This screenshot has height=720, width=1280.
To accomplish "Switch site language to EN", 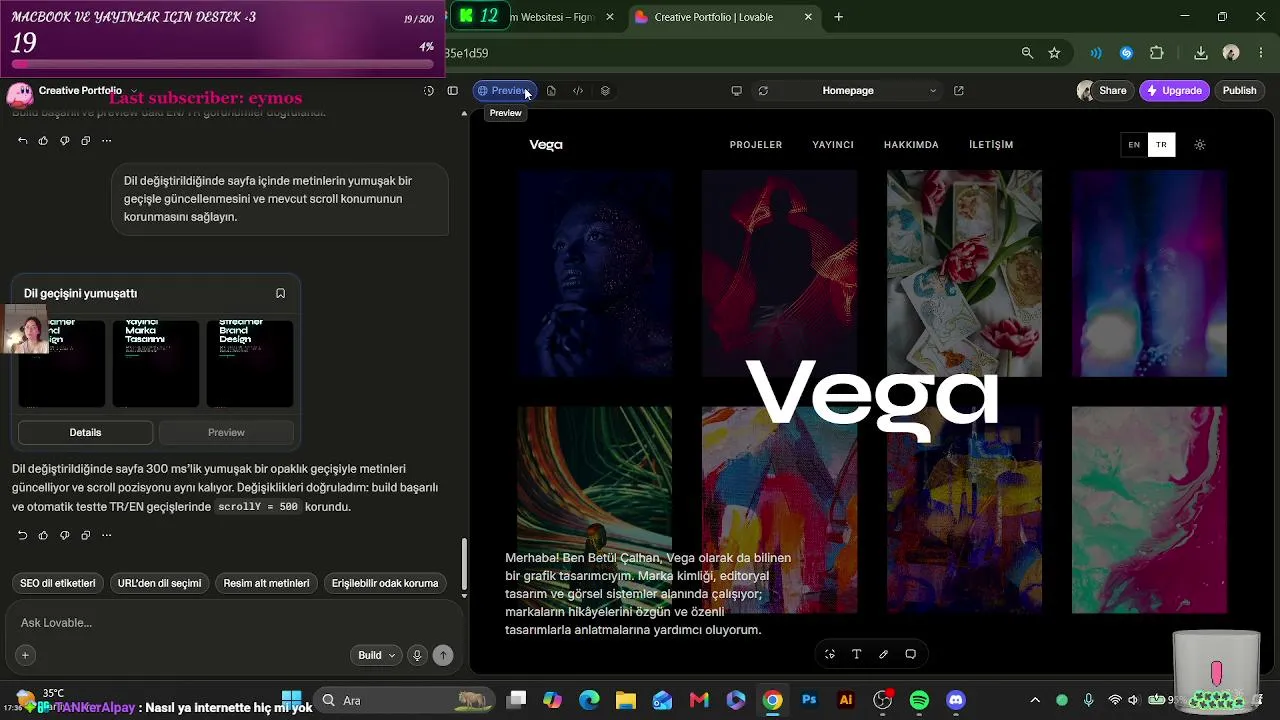I will 1134,145.
